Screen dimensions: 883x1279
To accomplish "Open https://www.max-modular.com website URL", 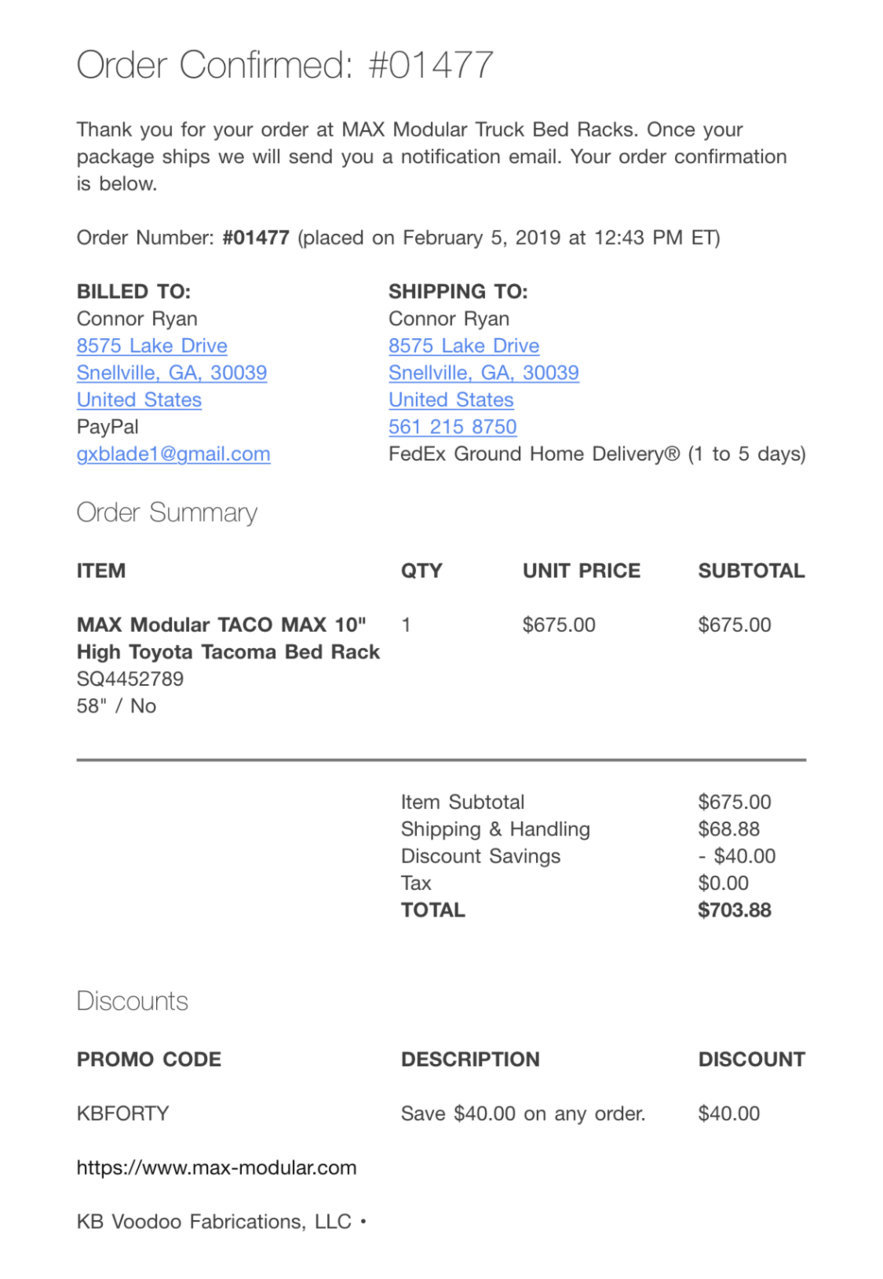I will [x=217, y=1168].
